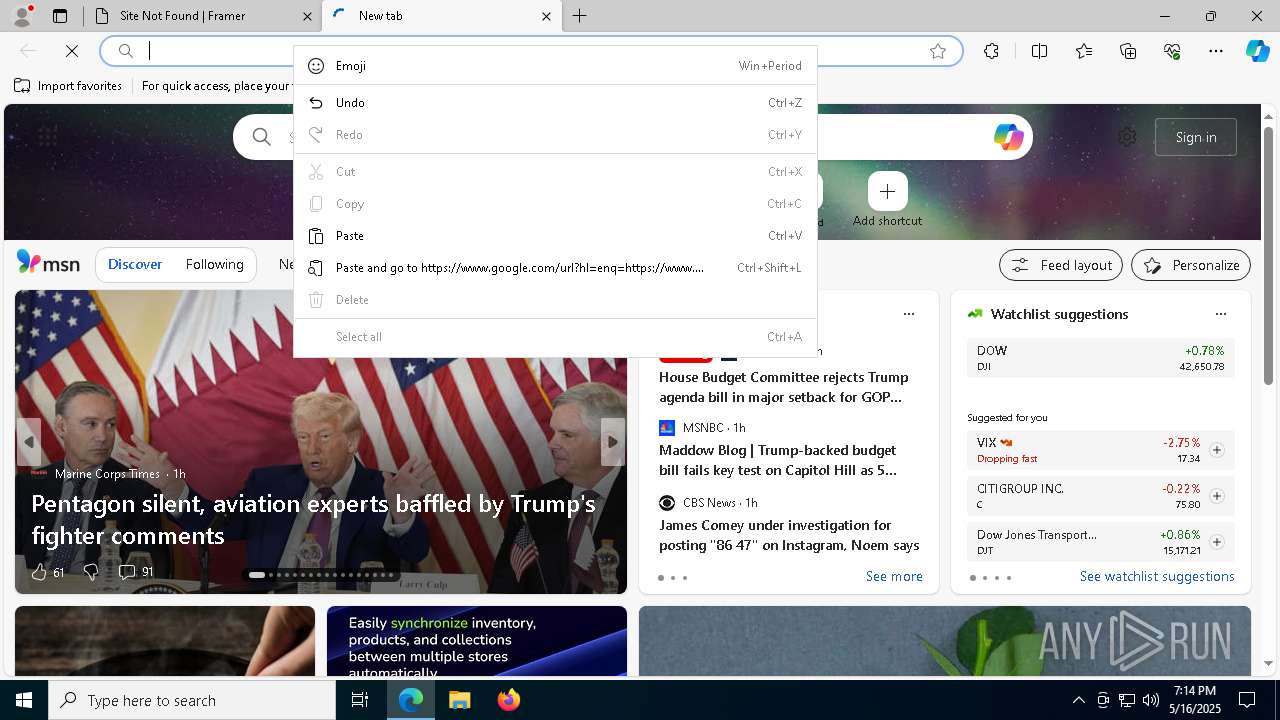
Task: Show hidden tray icons chevron
Action: [1078, 700]
